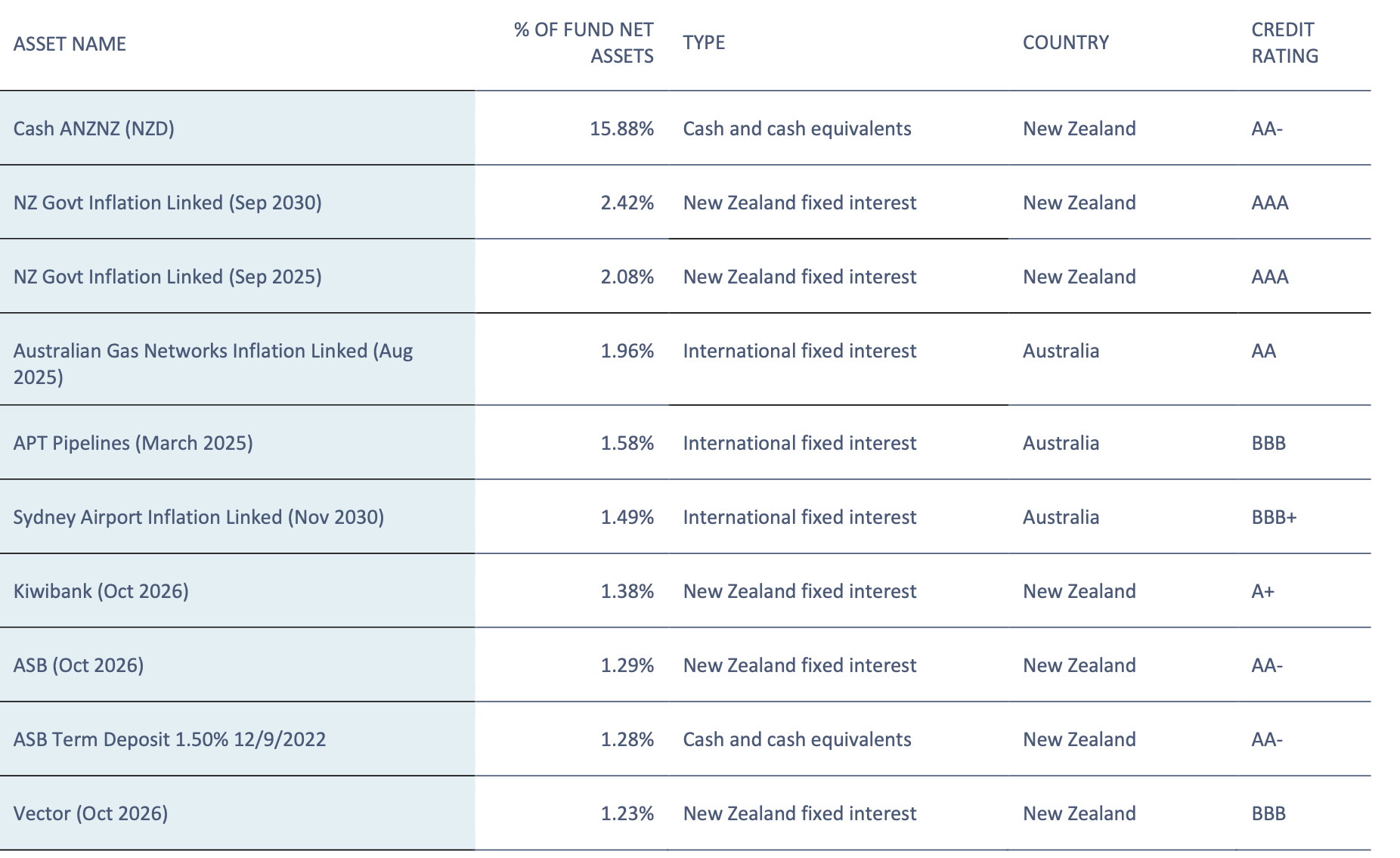The image size is (1400, 858).
Task: Click the 2.42% value
Action: (627, 203)
